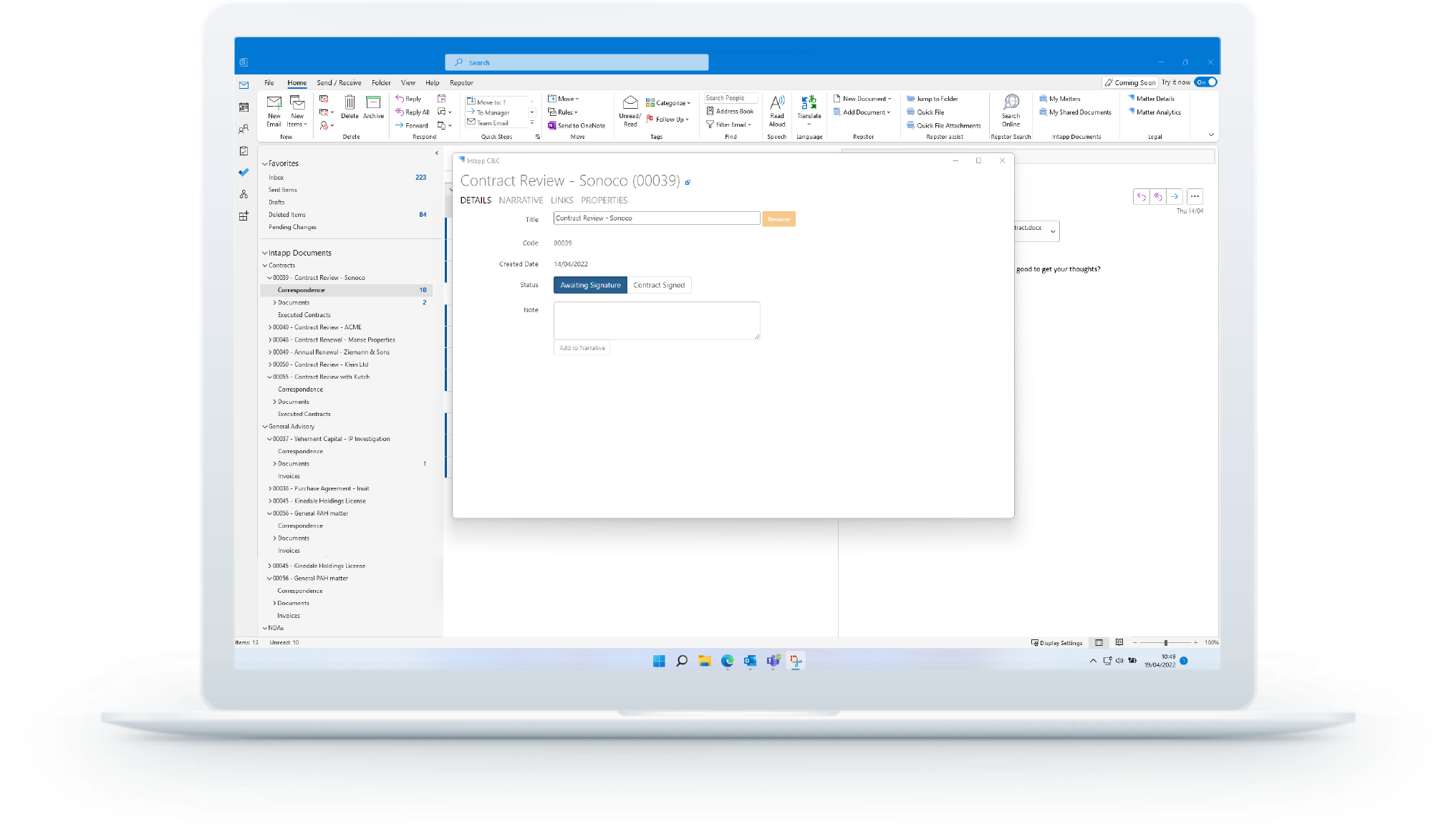The image size is (1456, 837).
Task: Open the Windows Start menu
Action: click(x=659, y=661)
